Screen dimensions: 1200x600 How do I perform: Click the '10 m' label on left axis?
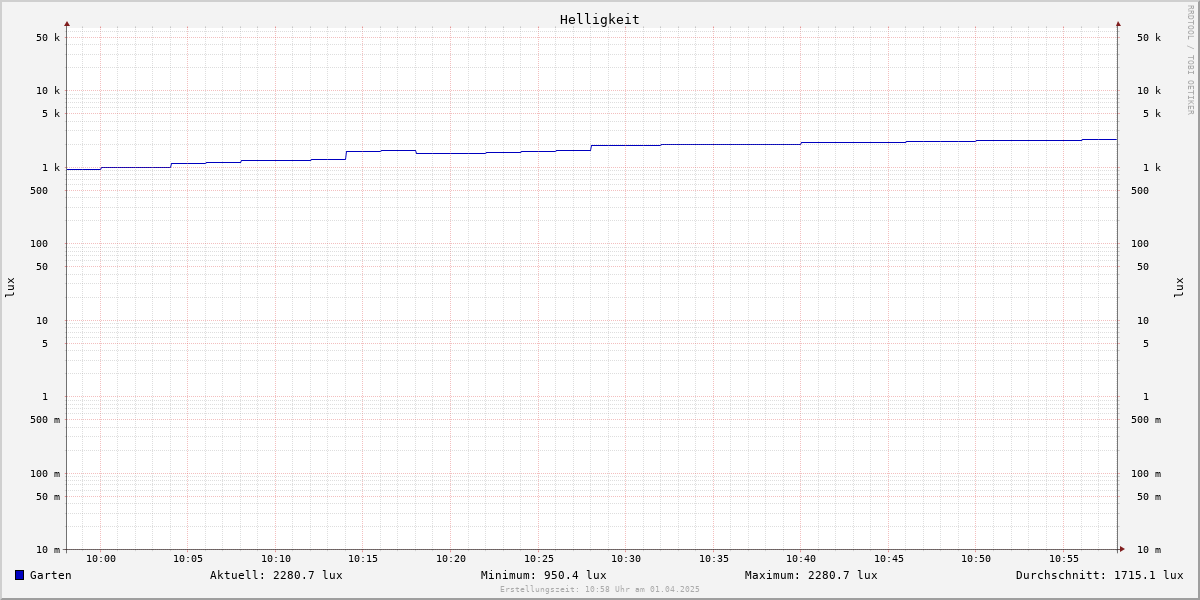(x=48, y=550)
